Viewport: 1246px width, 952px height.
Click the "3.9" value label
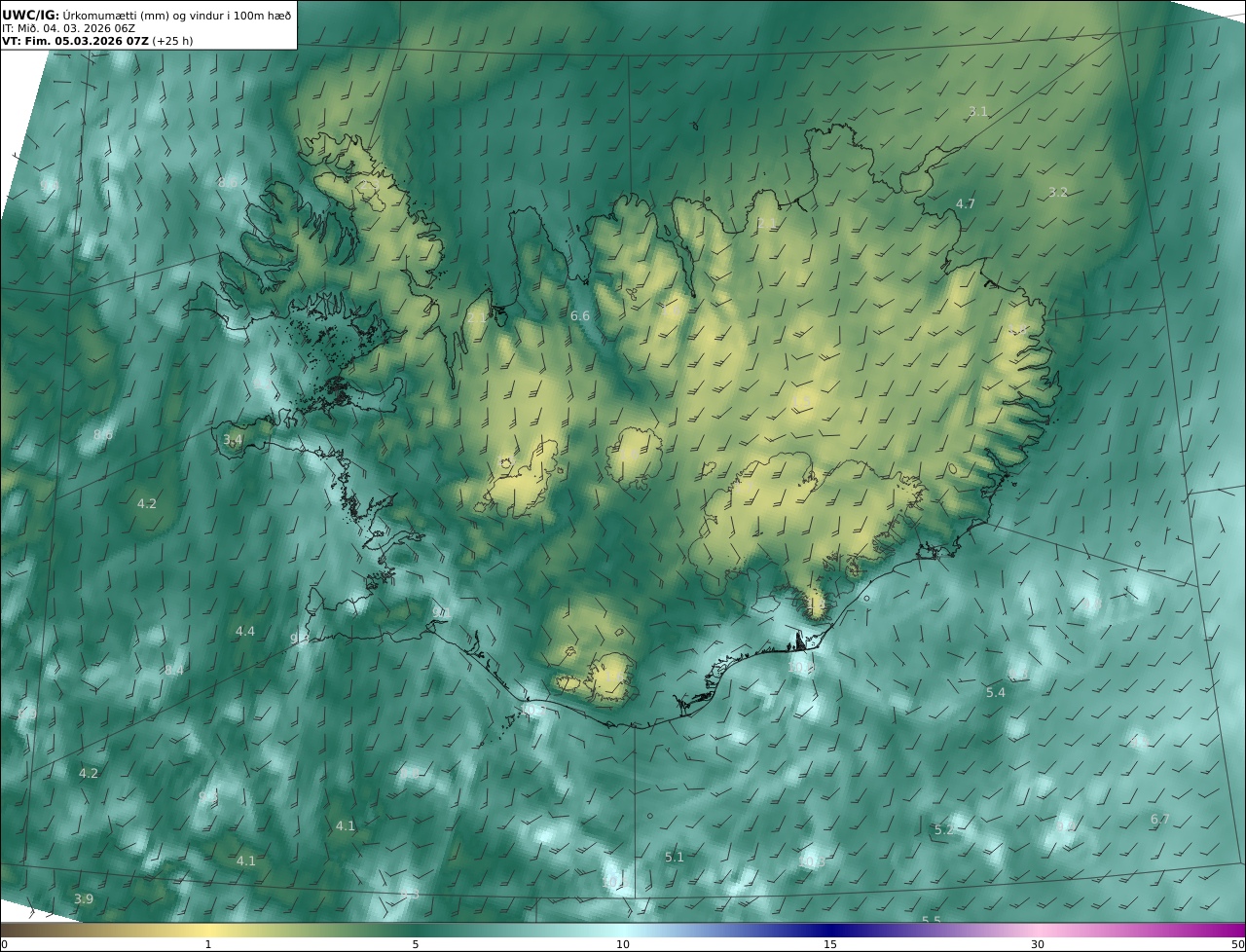(x=84, y=899)
